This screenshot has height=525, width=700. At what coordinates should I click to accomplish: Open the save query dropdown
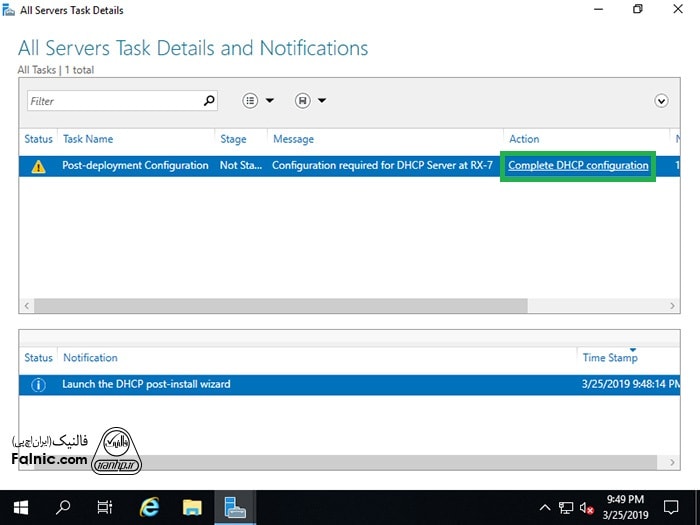tap(311, 101)
